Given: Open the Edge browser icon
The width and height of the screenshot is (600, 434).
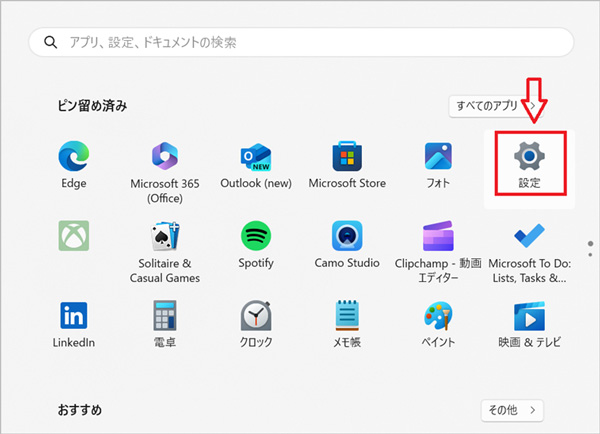Looking at the screenshot, I should (x=74, y=156).
